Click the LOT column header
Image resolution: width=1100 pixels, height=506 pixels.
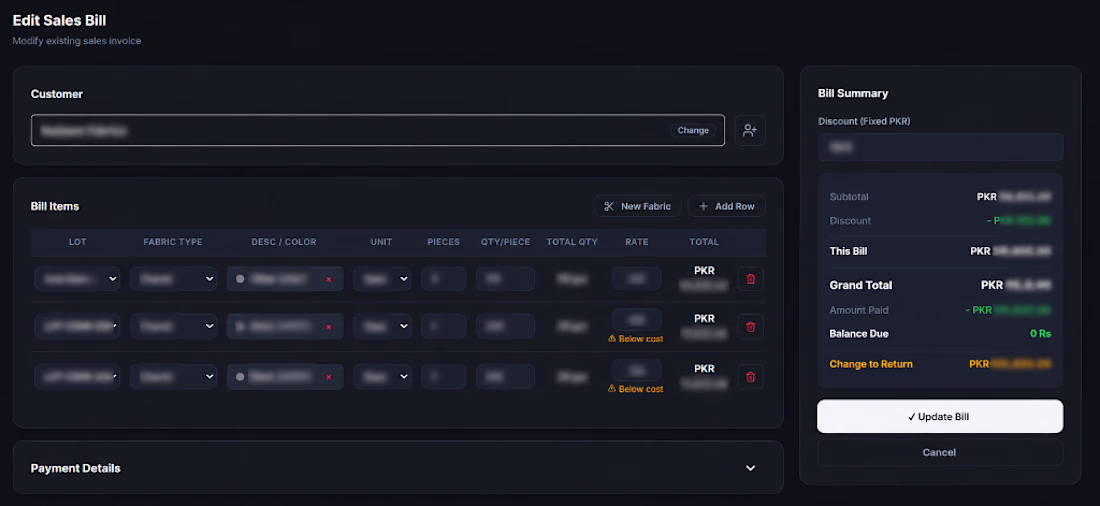coord(77,242)
